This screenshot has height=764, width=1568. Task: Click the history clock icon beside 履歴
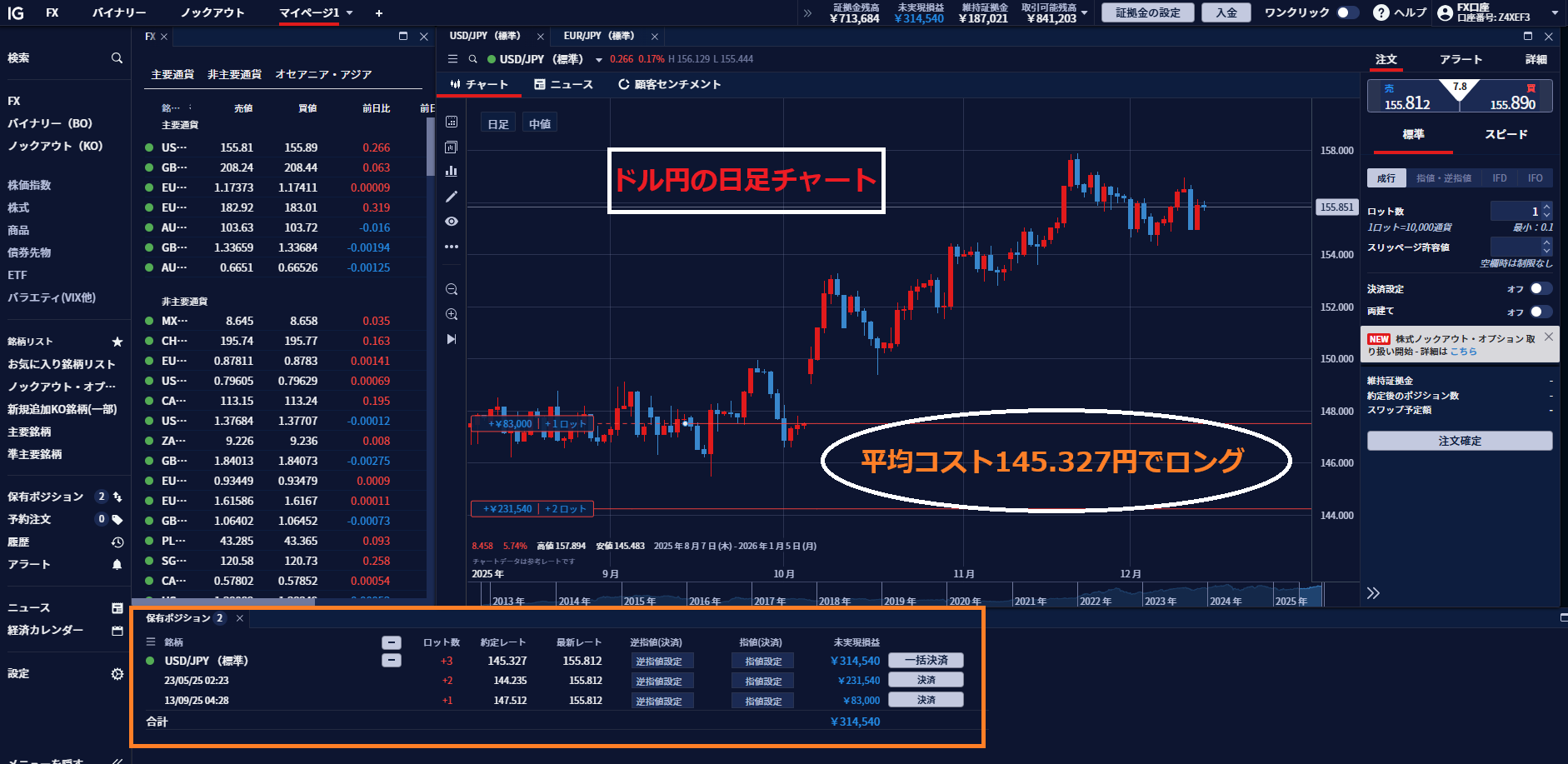(x=117, y=542)
